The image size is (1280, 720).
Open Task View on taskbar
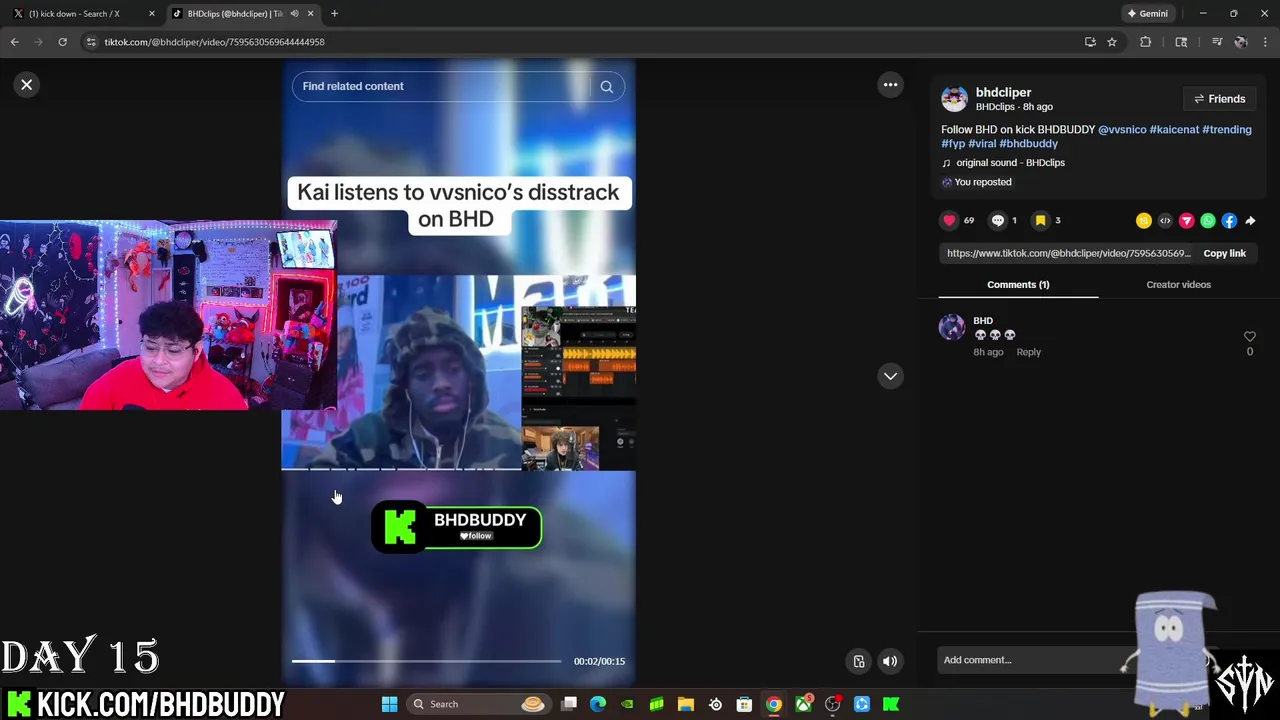click(x=569, y=705)
